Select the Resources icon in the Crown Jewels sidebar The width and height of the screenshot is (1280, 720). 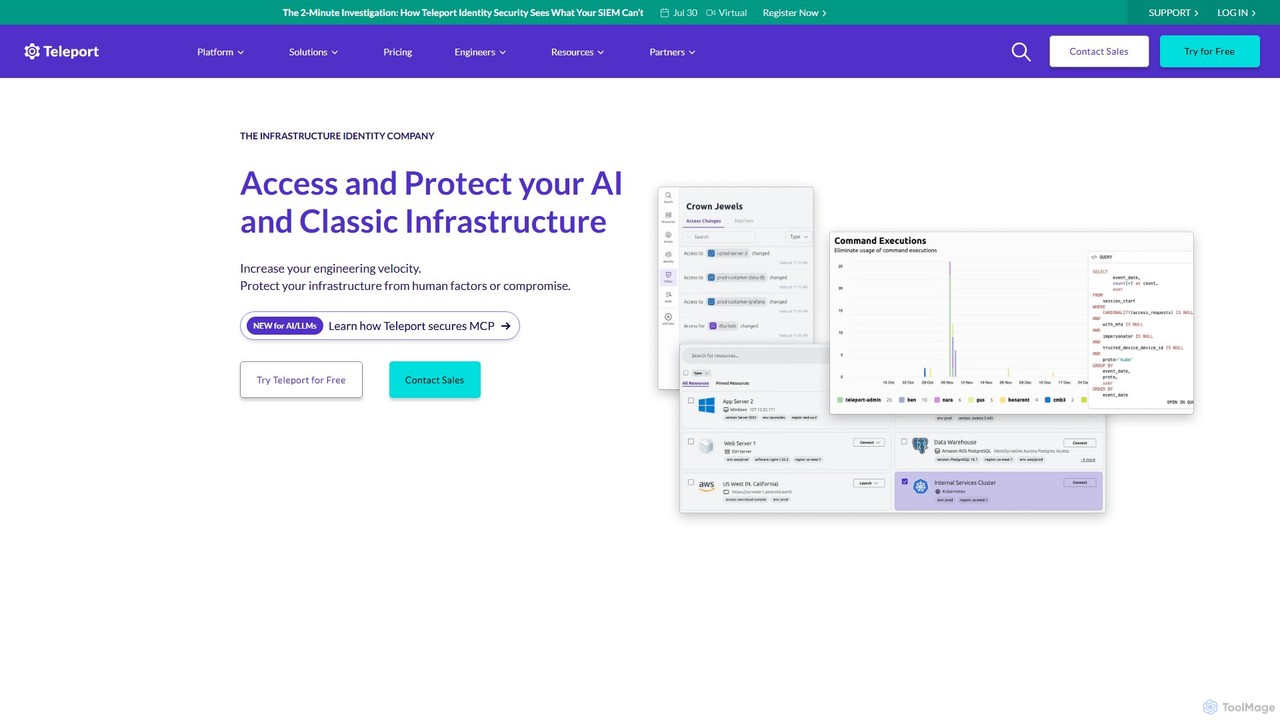668,215
